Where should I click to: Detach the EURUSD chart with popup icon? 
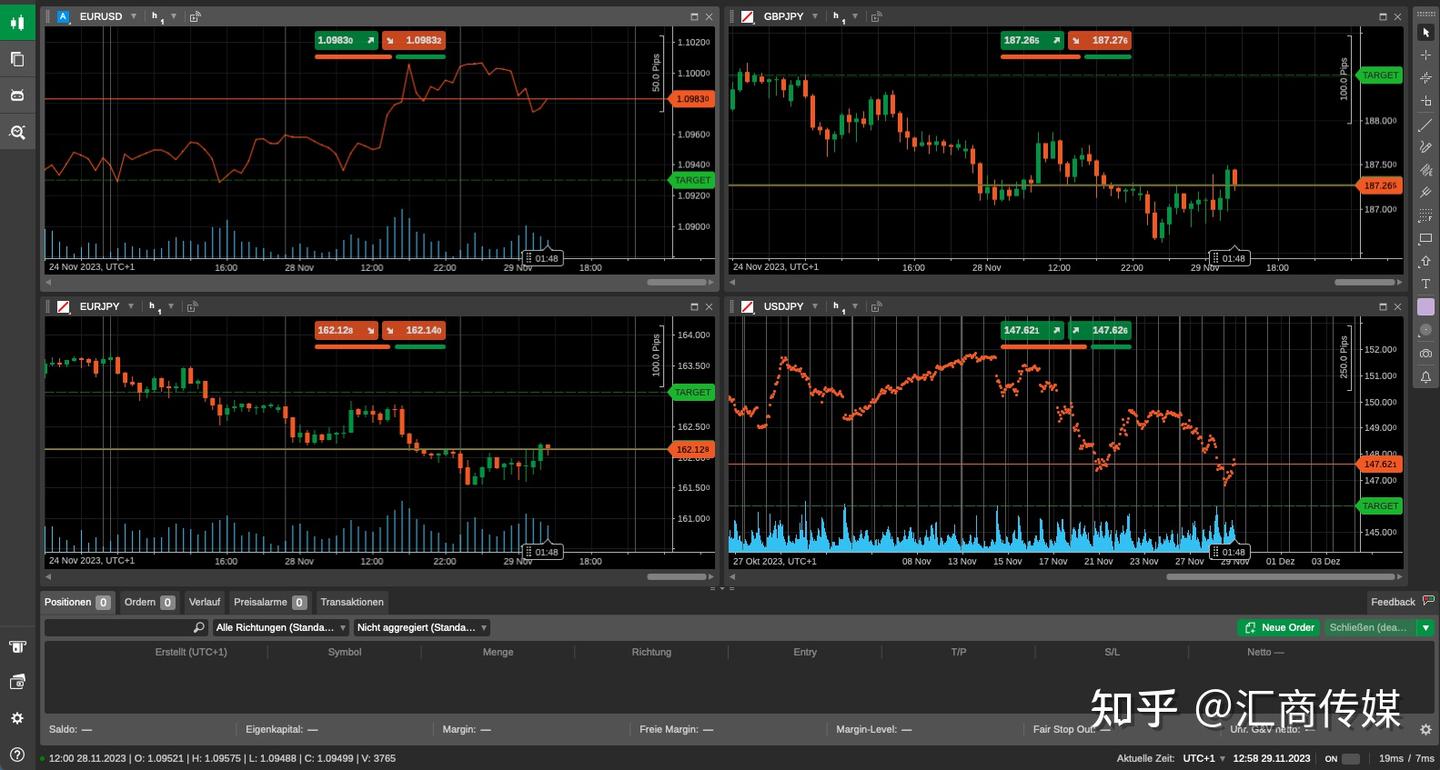[x=195, y=16]
